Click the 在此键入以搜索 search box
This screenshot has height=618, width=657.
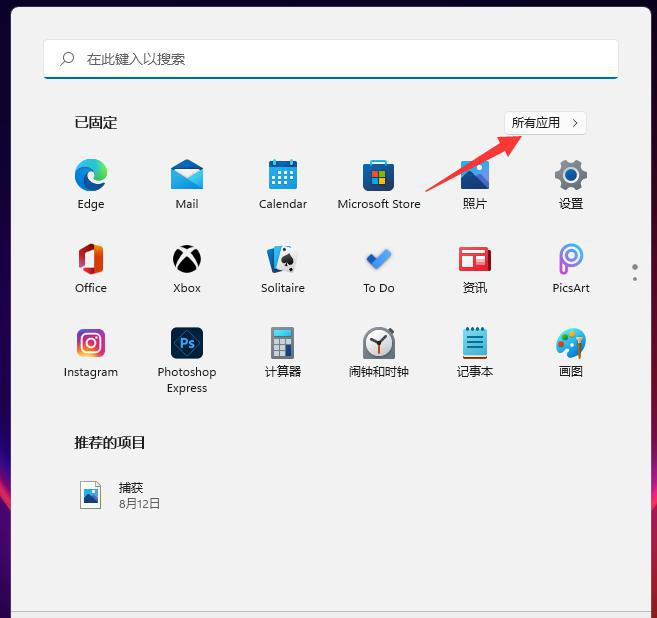[330, 59]
